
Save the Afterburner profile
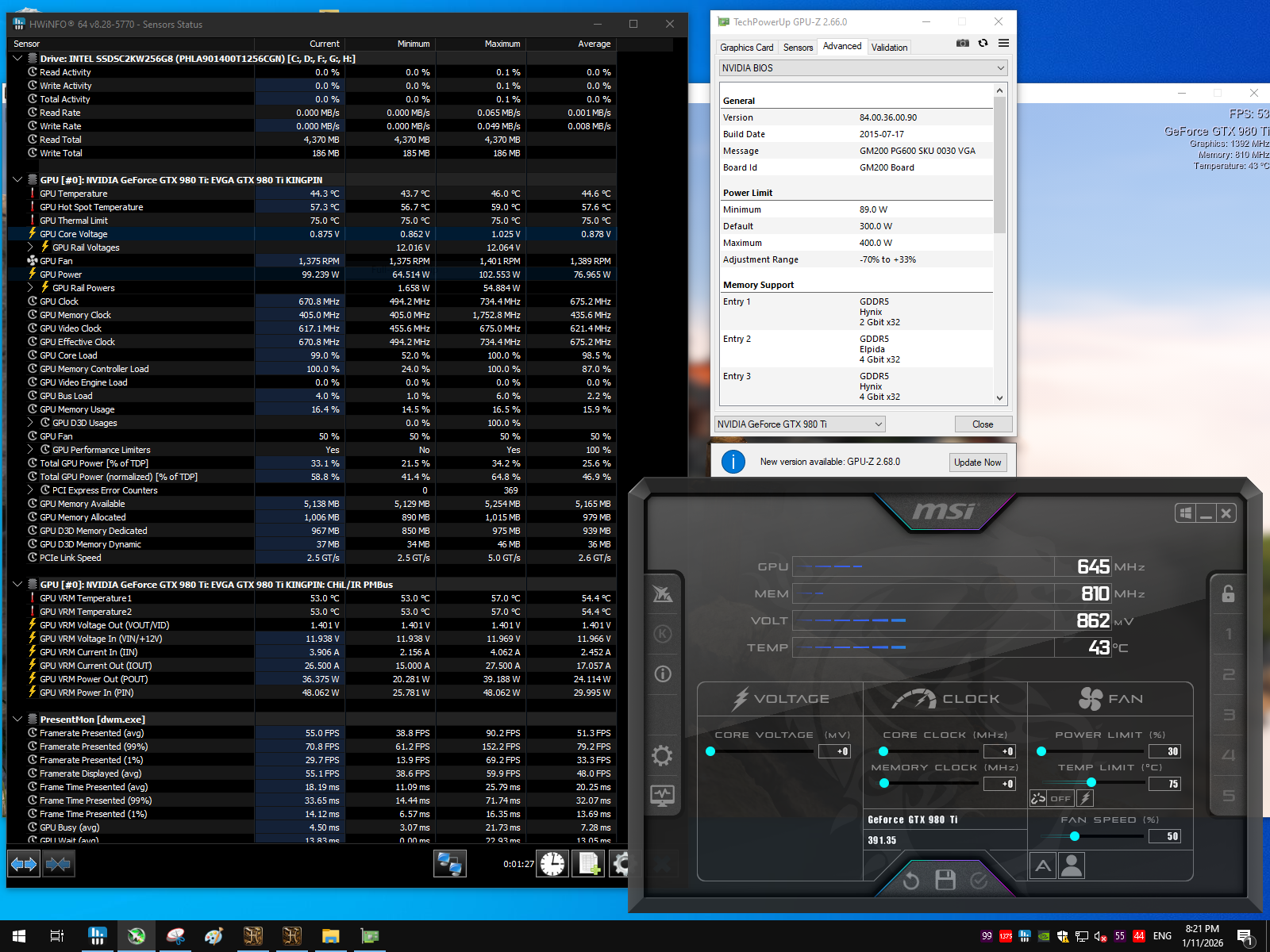(x=945, y=879)
